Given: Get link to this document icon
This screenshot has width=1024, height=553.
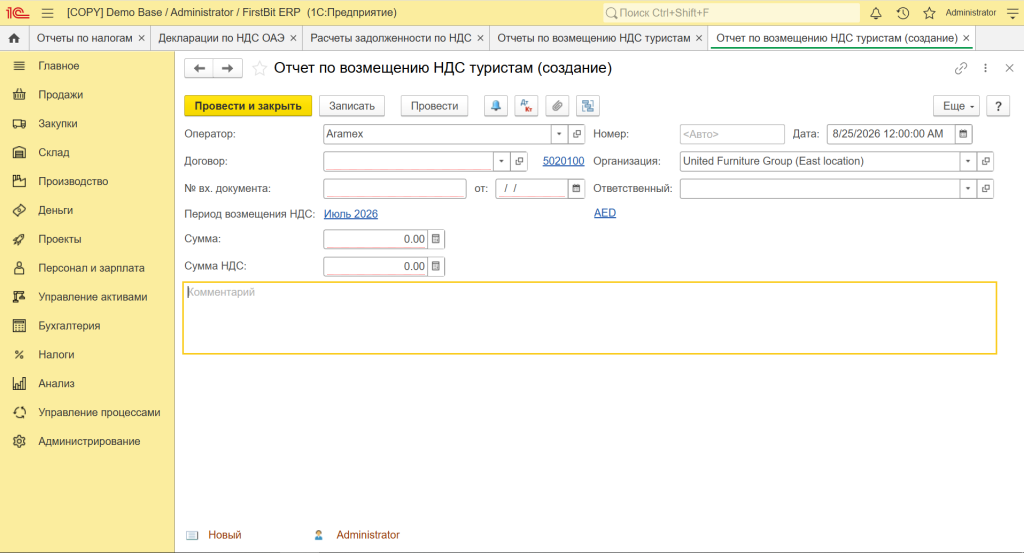Looking at the screenshot, I should (961, 68).
